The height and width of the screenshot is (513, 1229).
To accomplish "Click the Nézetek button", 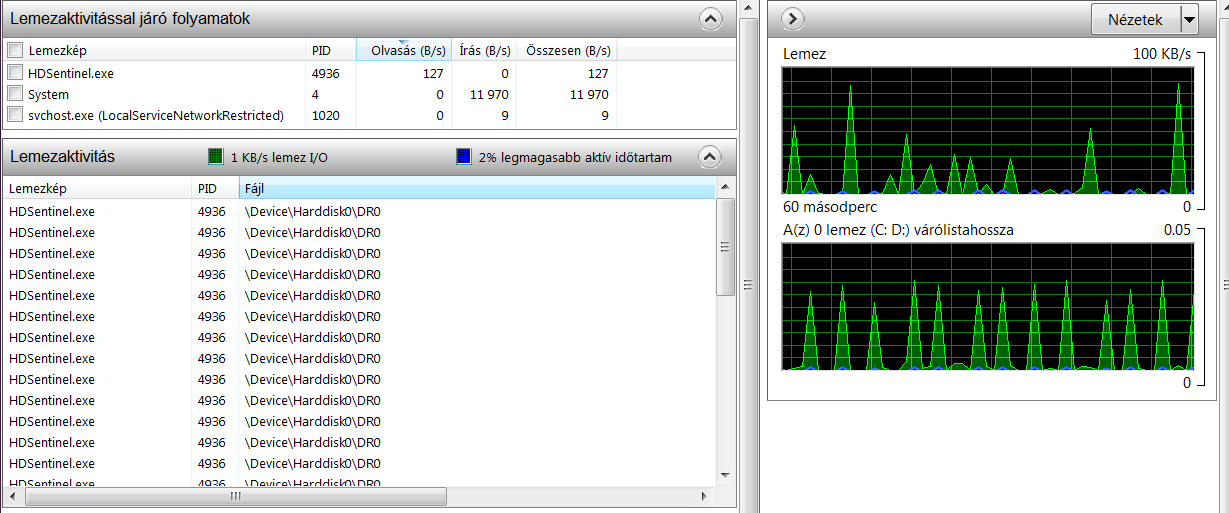I will tap(1135, 20).
